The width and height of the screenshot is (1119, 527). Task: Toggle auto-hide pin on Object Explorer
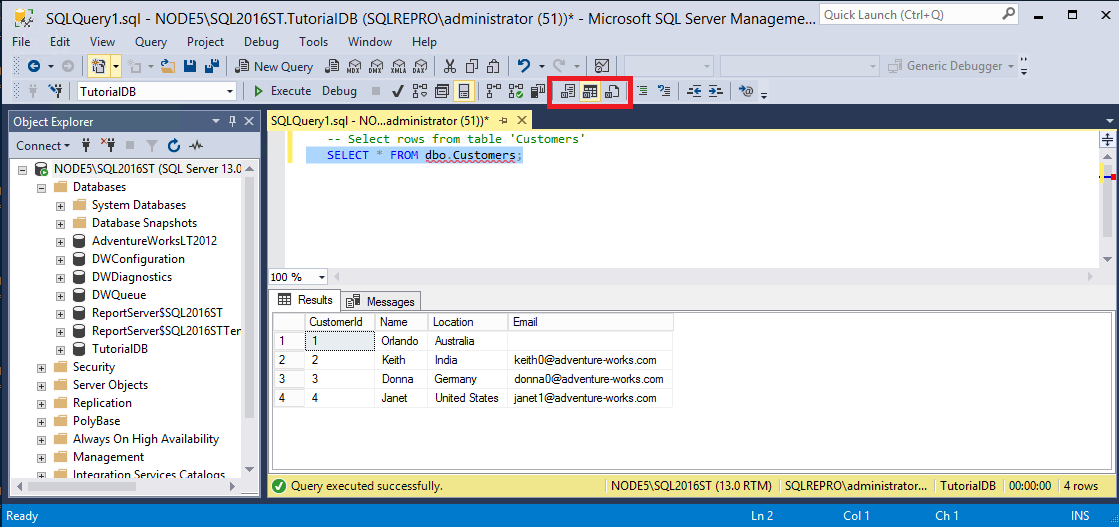click(232, 121)
